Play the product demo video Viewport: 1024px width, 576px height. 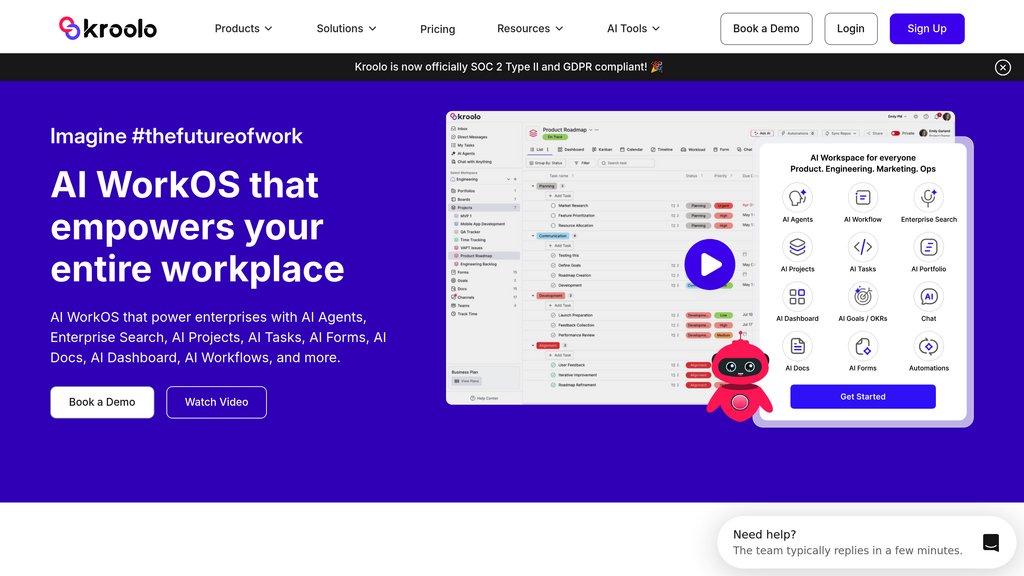[710, 264]
